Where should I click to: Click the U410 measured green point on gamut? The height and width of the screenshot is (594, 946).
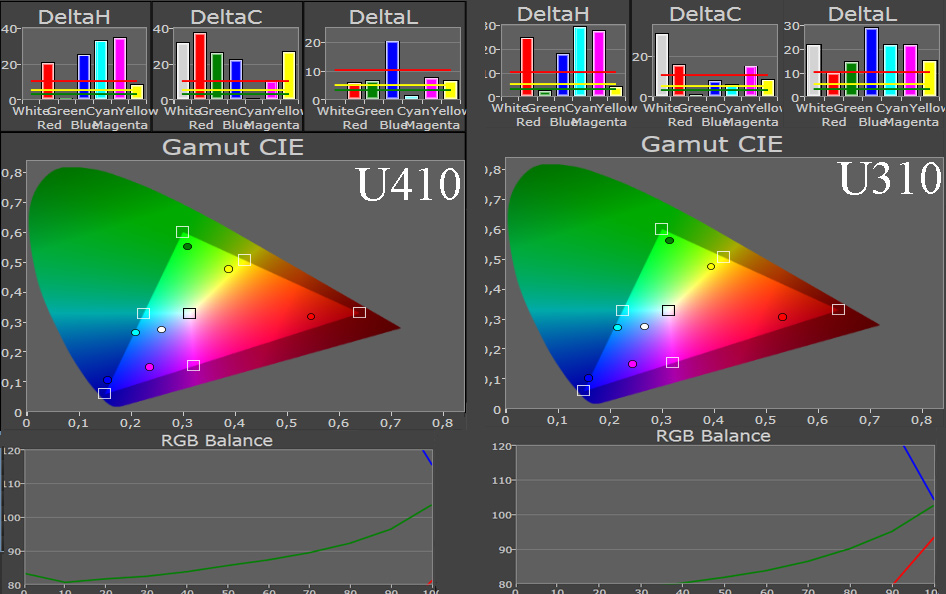(x=188, y=247)
